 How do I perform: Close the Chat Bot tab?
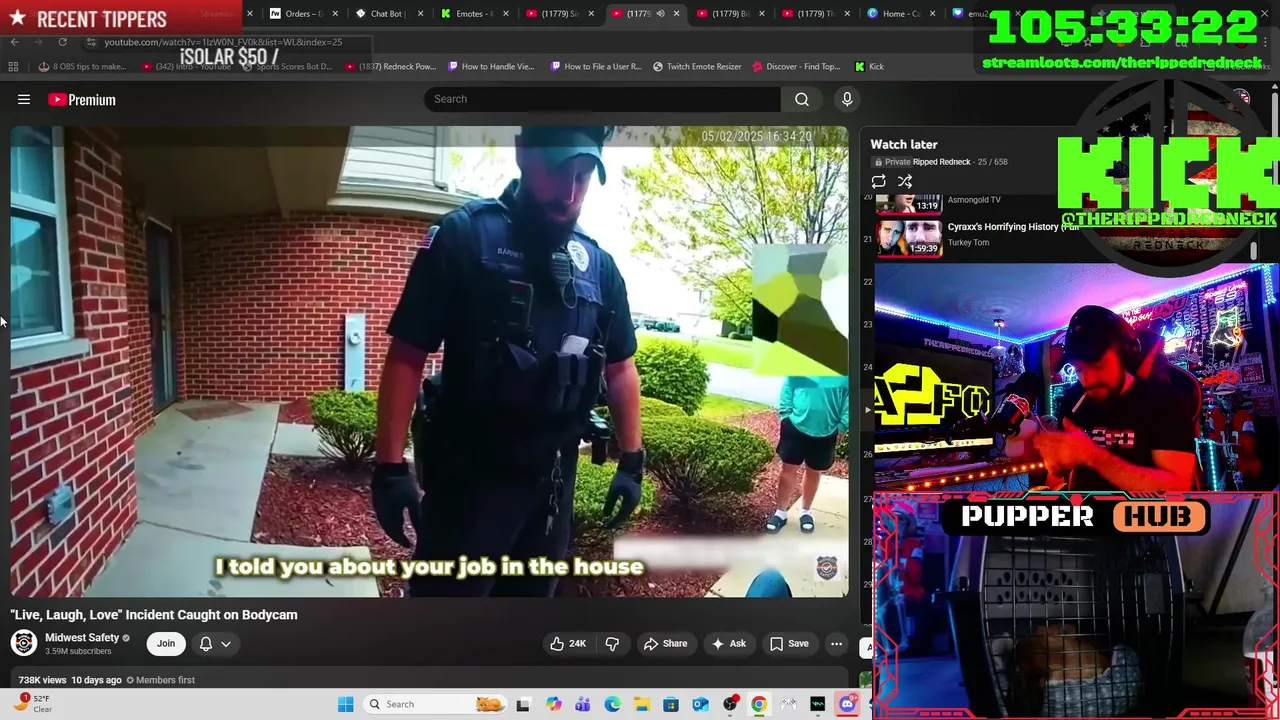point(421,14)
